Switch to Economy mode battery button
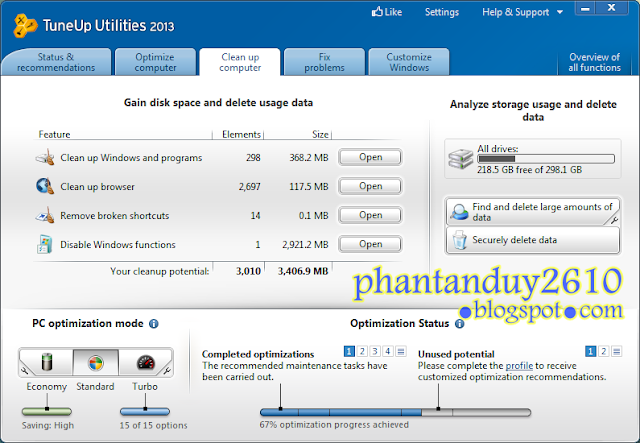The height and width of the screenshot is (443, 640). tap(47, 362)
